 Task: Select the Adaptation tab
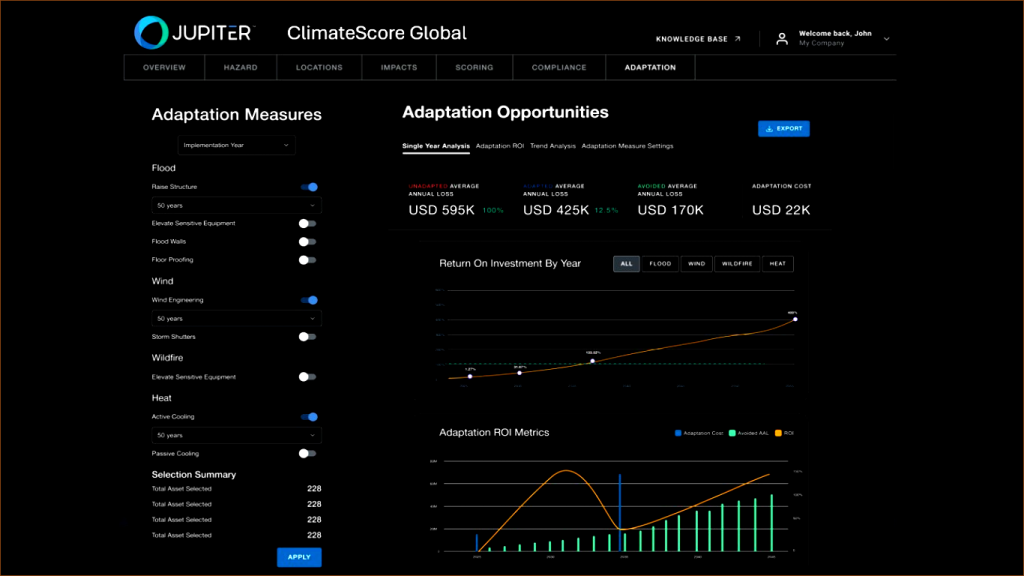pyautogui.click(x=650, y=67)
